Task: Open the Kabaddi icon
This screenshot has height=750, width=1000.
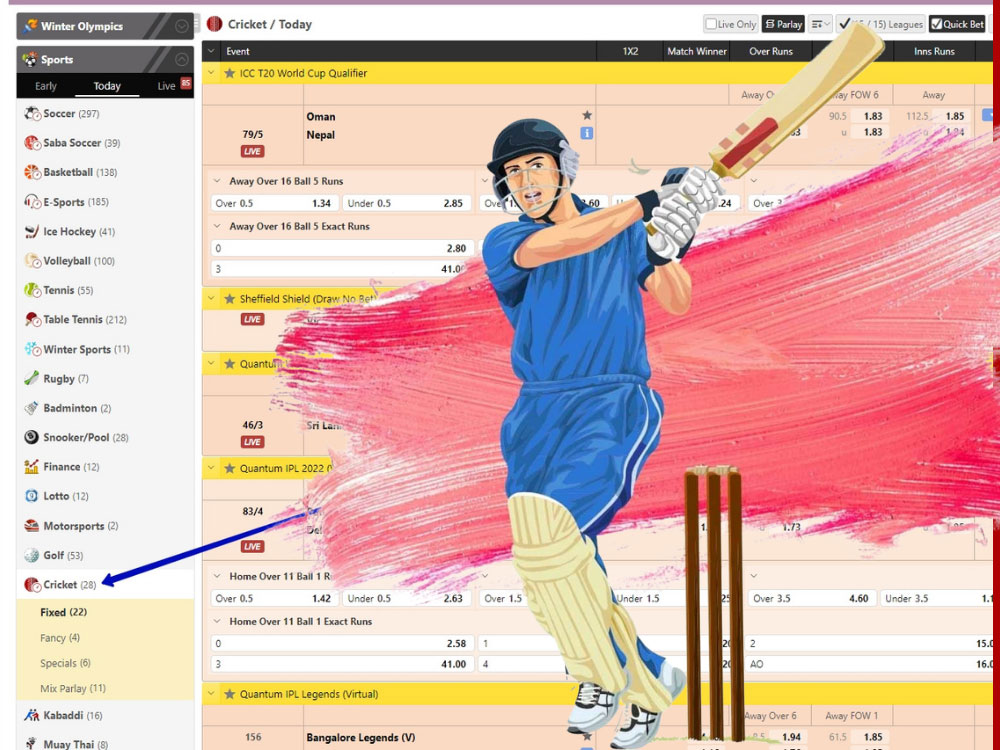Action: click(x=32, y=716)
